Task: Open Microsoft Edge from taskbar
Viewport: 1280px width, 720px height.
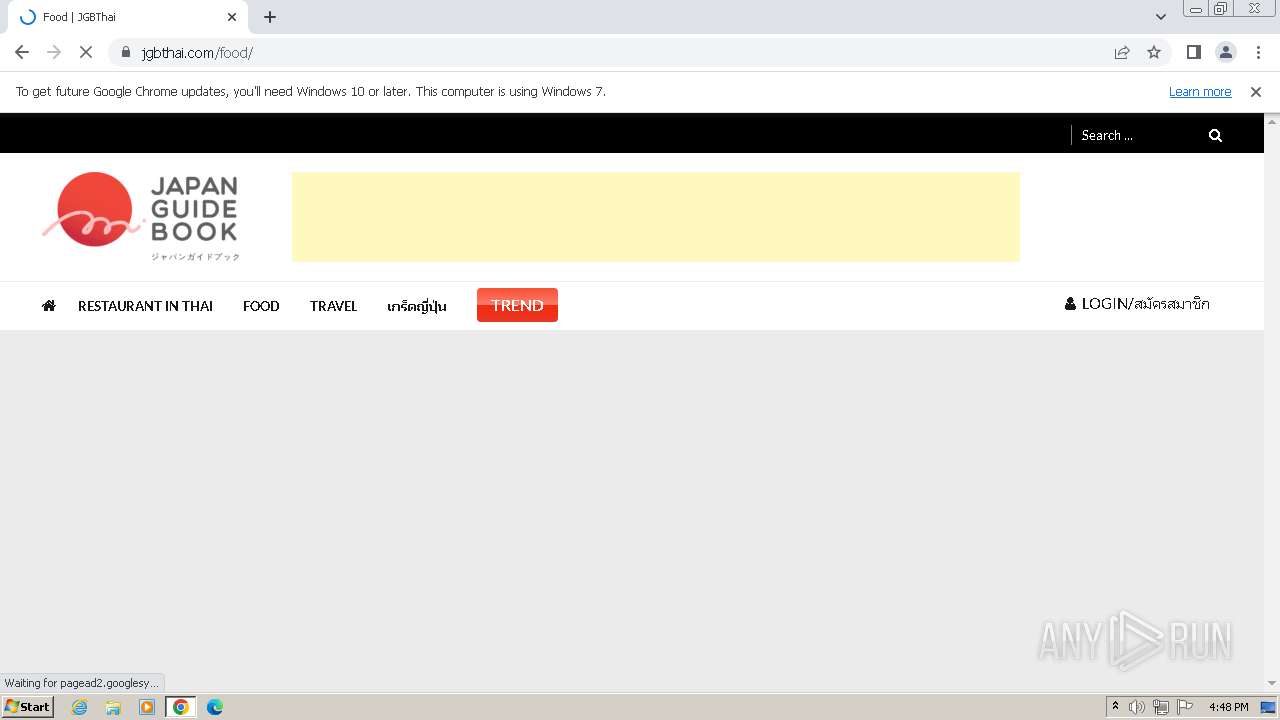Action: click(215, 707)
